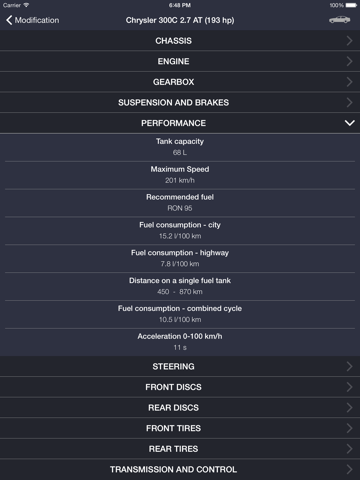This screenshot has height=480, width=360.
Task: Expand the FRONT TIRES section
Action: coord(180,428)
